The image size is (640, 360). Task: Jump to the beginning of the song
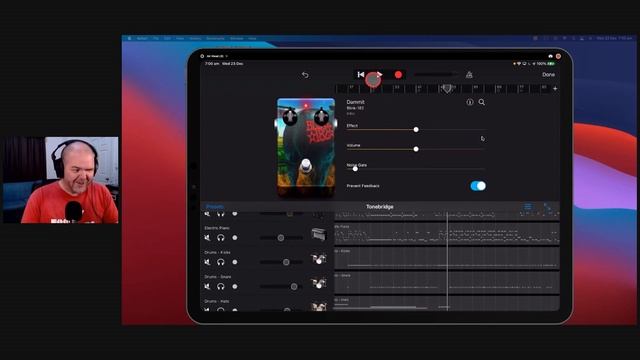pyautogui.click(x=361, y=74)
